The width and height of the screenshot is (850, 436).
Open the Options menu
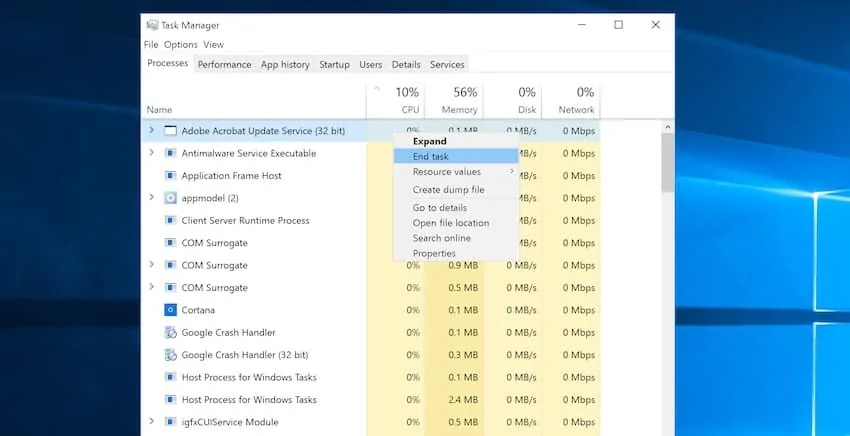point(181,44)
